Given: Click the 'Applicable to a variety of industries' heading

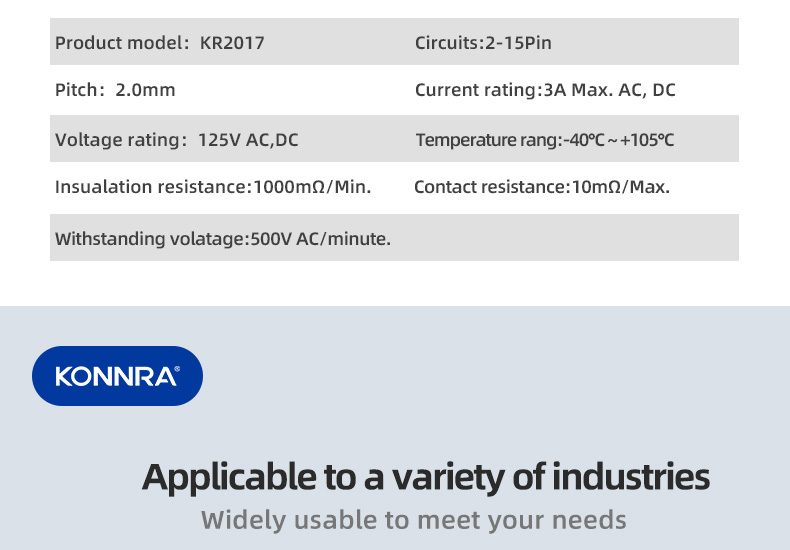Looking at the screenshot, I should pyautogui.click(x=426, y=477).
